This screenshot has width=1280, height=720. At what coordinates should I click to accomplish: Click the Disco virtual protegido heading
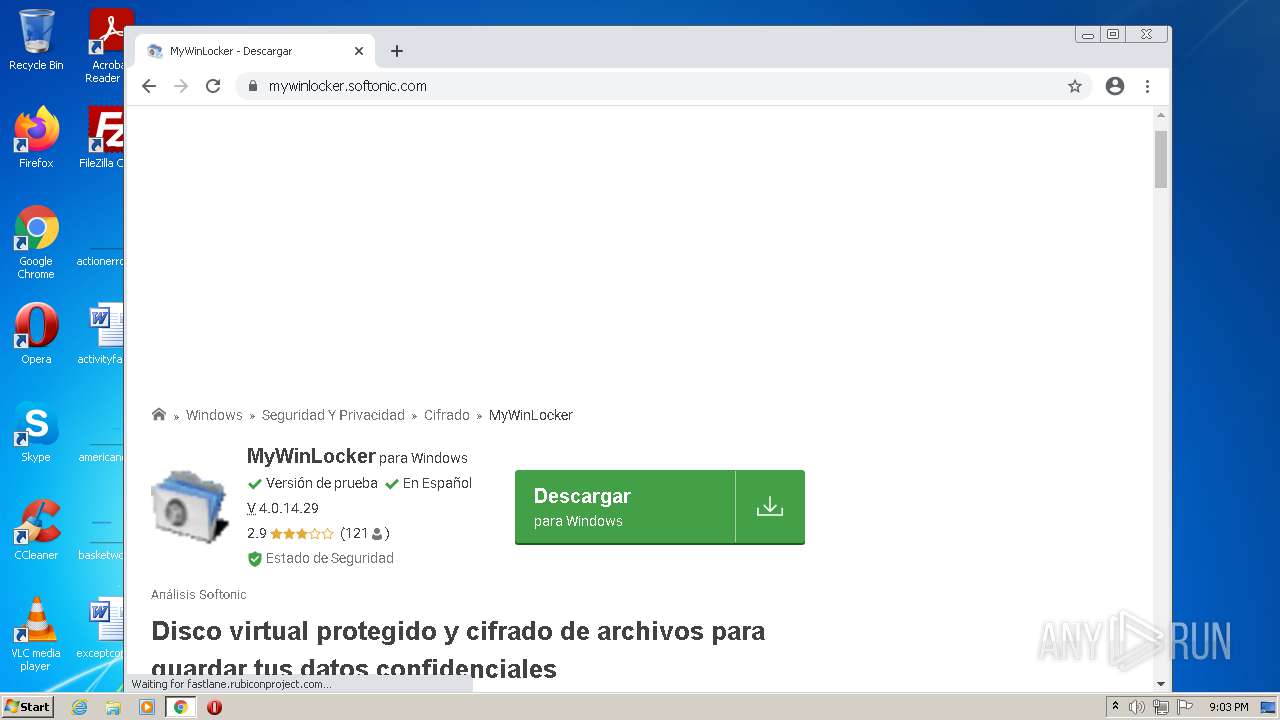pyautogui.click(x=458, y=649)
